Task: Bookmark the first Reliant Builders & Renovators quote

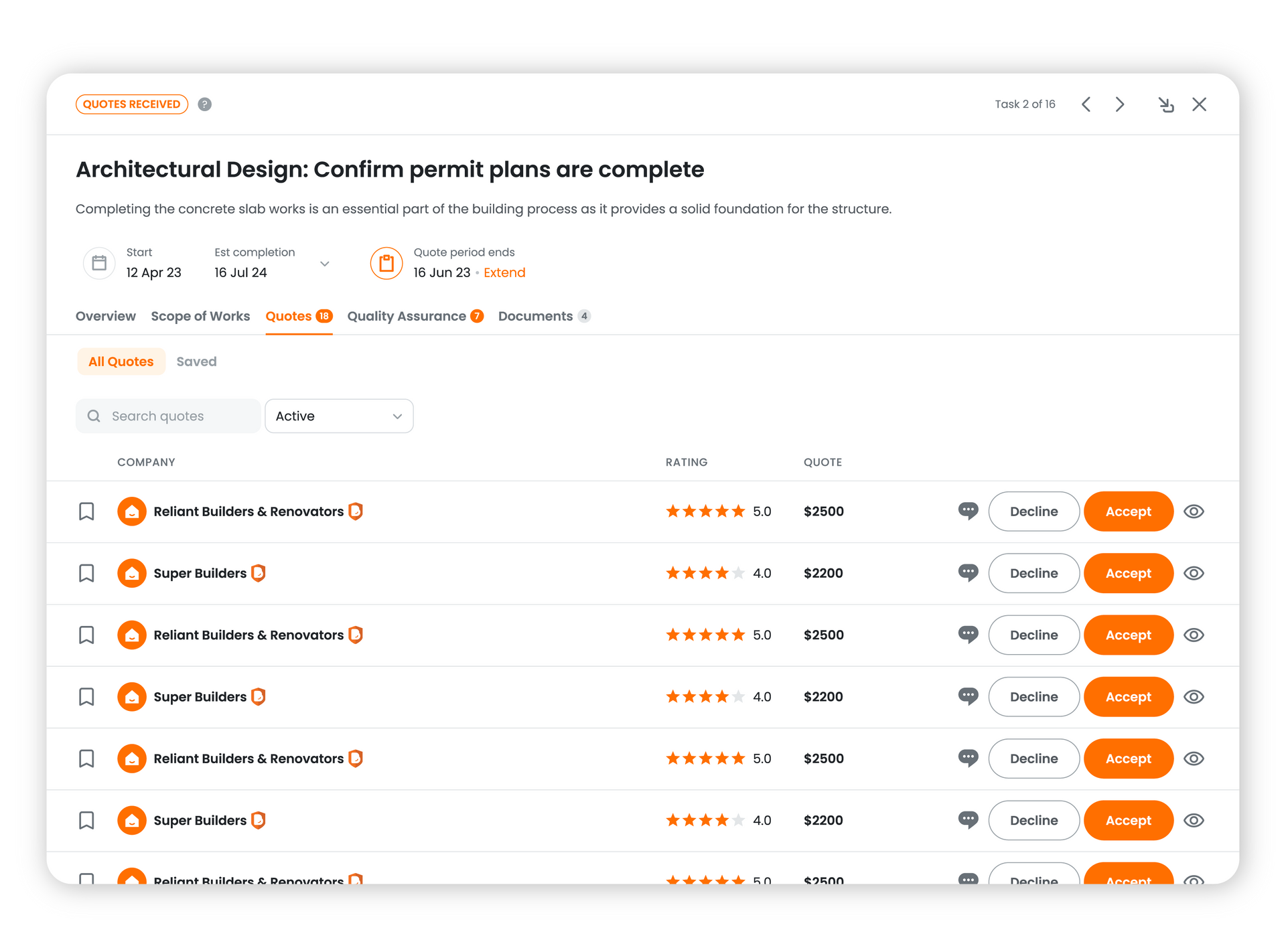Action: pos(86,511)
